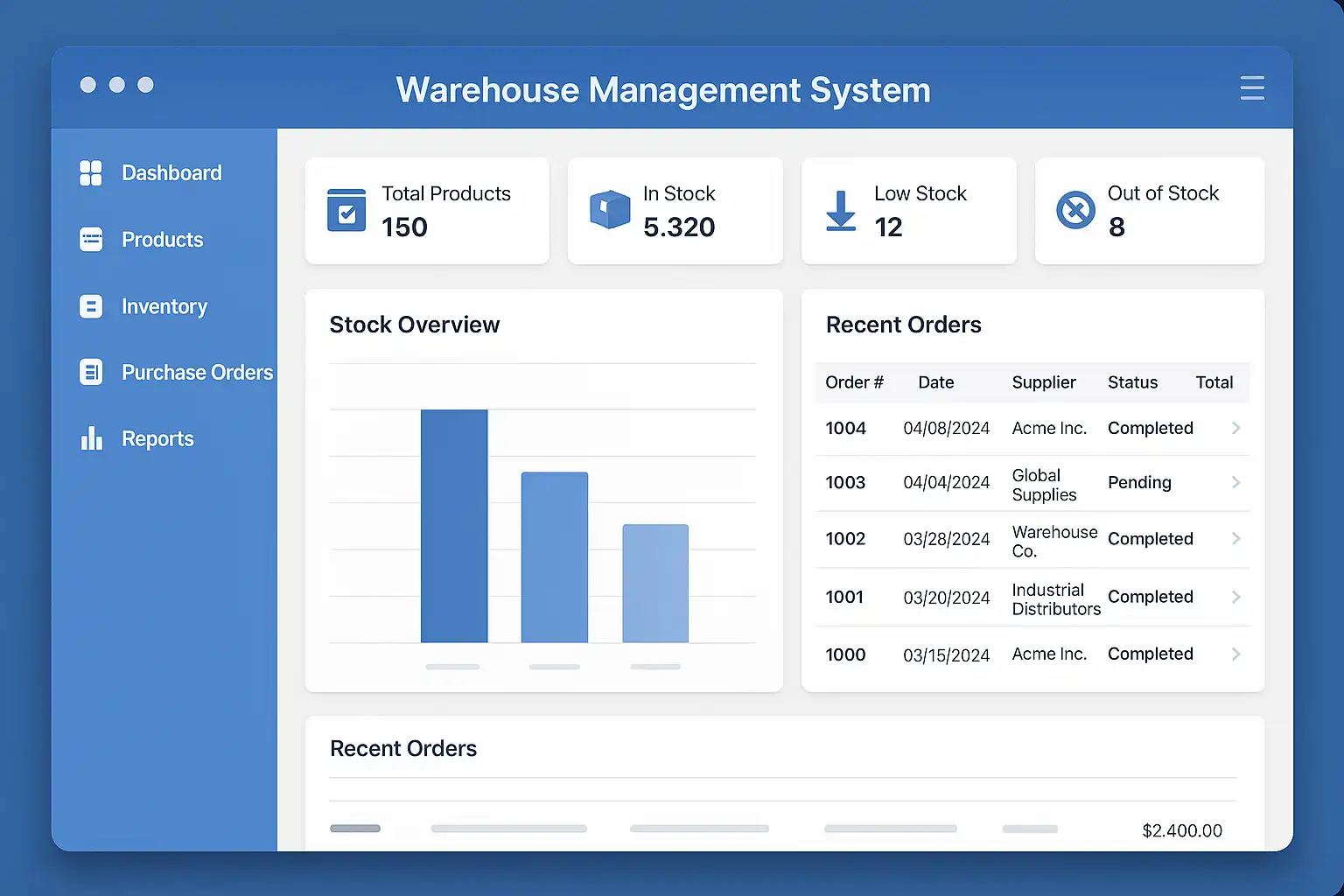Open the hamburger menu icon
1344x896 pixels.
pos(1252,88)
